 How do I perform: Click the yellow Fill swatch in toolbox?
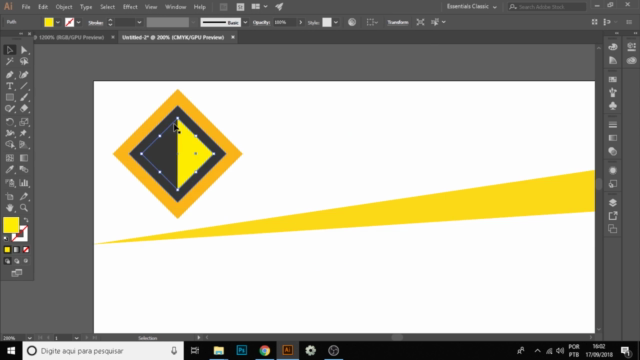pos(11,225)
